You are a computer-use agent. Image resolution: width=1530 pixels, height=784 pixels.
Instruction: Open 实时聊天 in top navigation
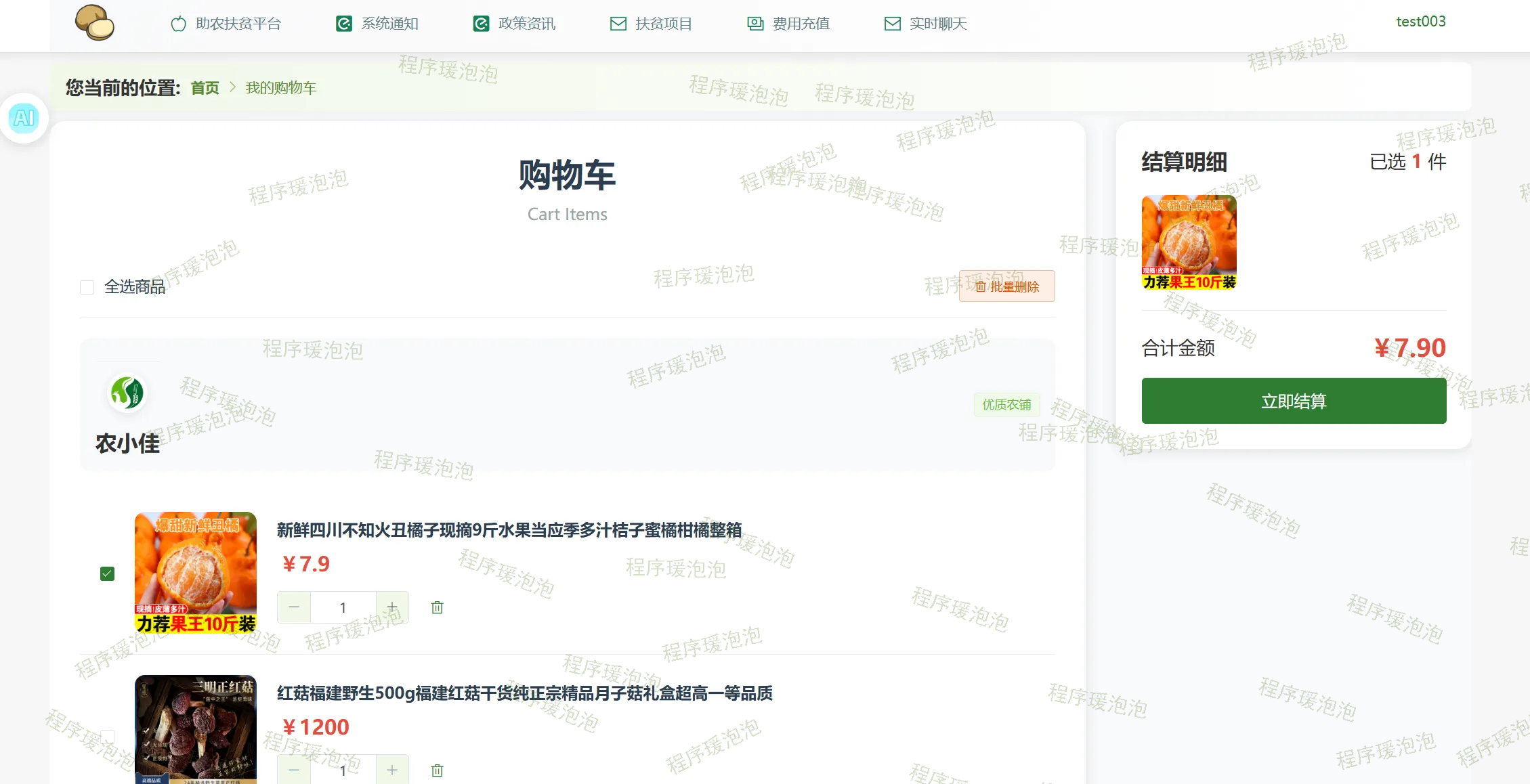(925, 24)
